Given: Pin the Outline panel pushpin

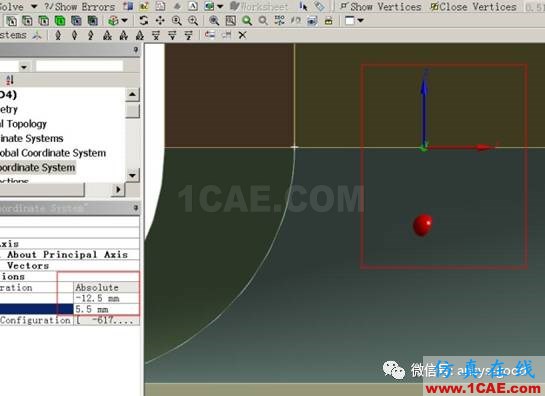Looking at the screenshot, I should click(136, 50).
